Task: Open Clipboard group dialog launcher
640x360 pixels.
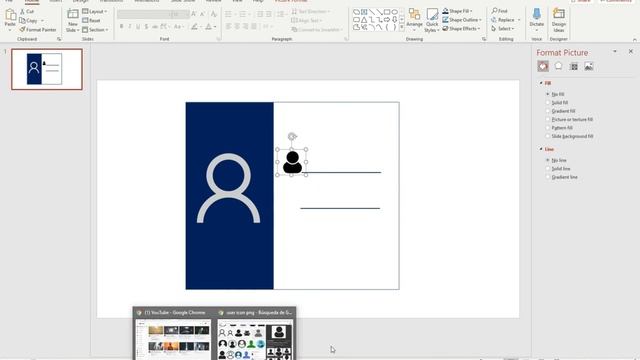Action: 59,39
